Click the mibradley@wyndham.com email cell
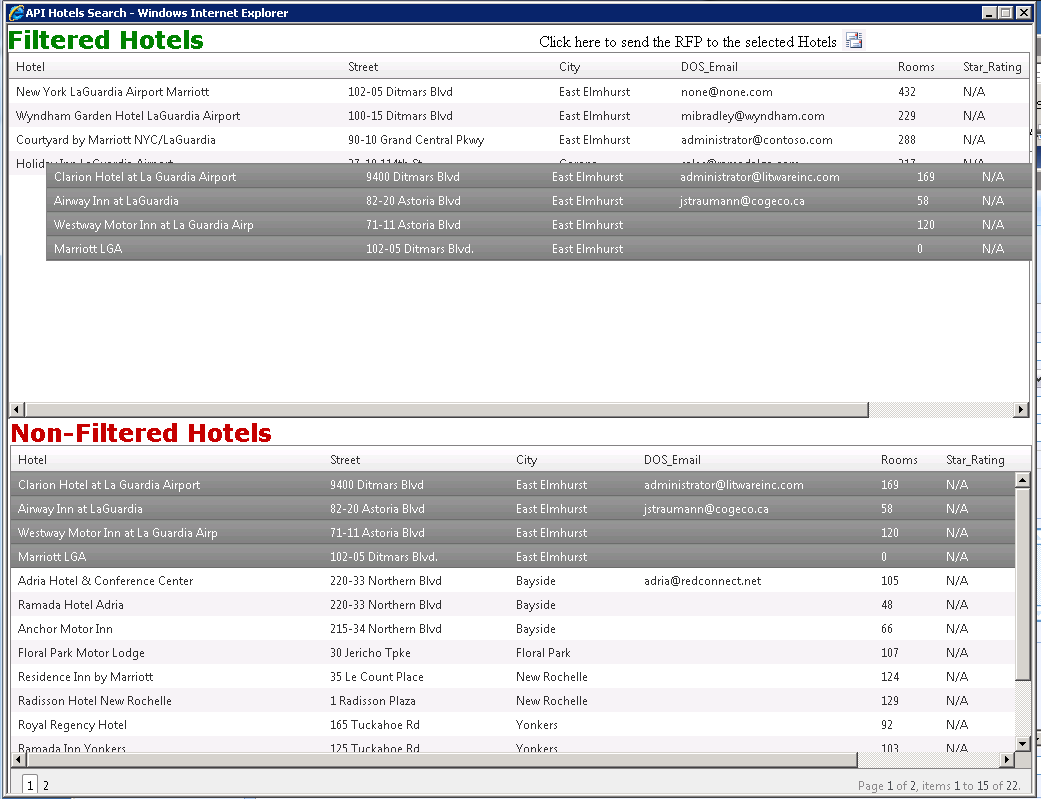Viewport: 1041px width, 799px height. [x=753, y=116]
